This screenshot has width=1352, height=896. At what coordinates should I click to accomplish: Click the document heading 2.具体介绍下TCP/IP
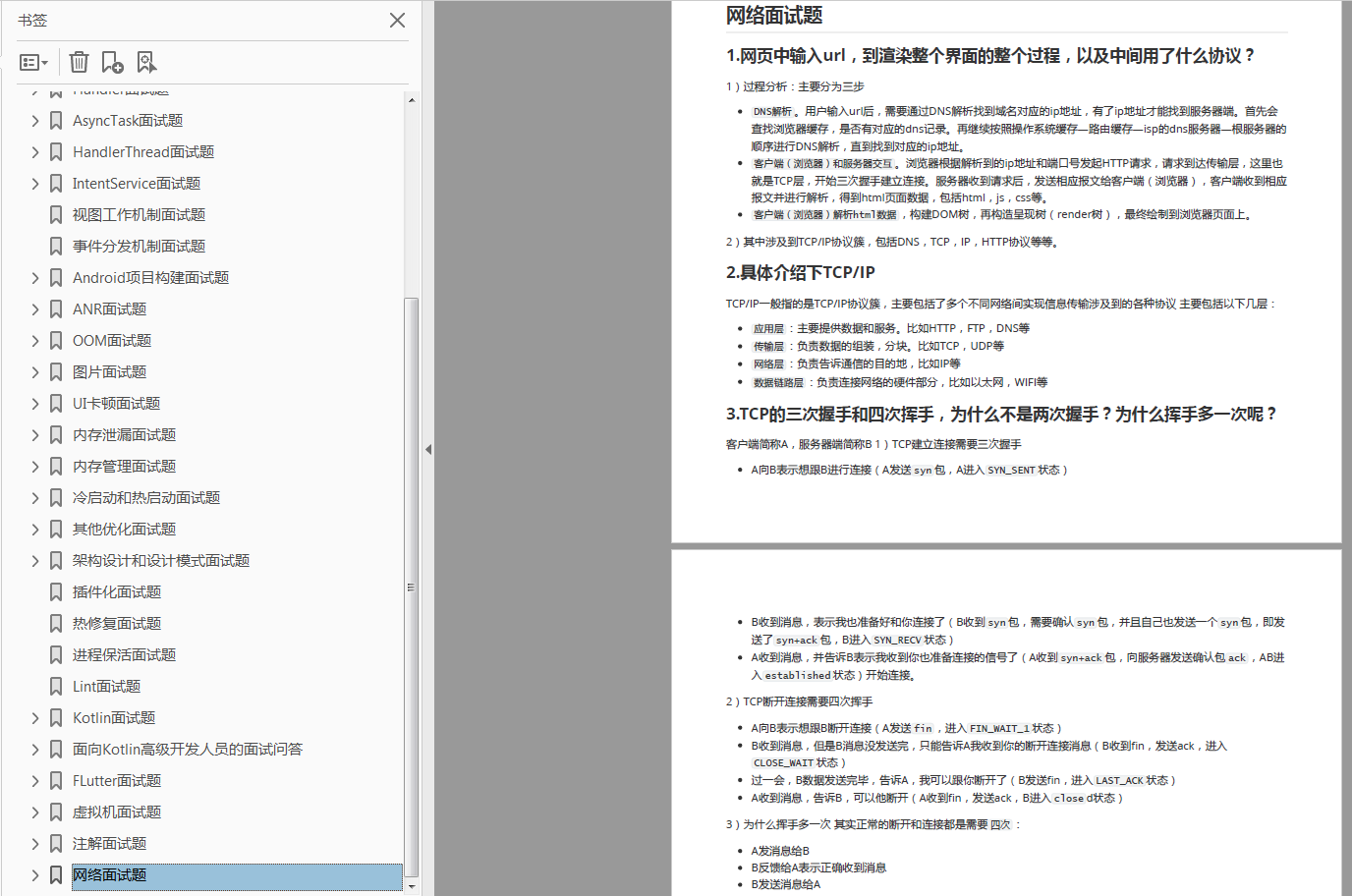[x=800, y=272]
